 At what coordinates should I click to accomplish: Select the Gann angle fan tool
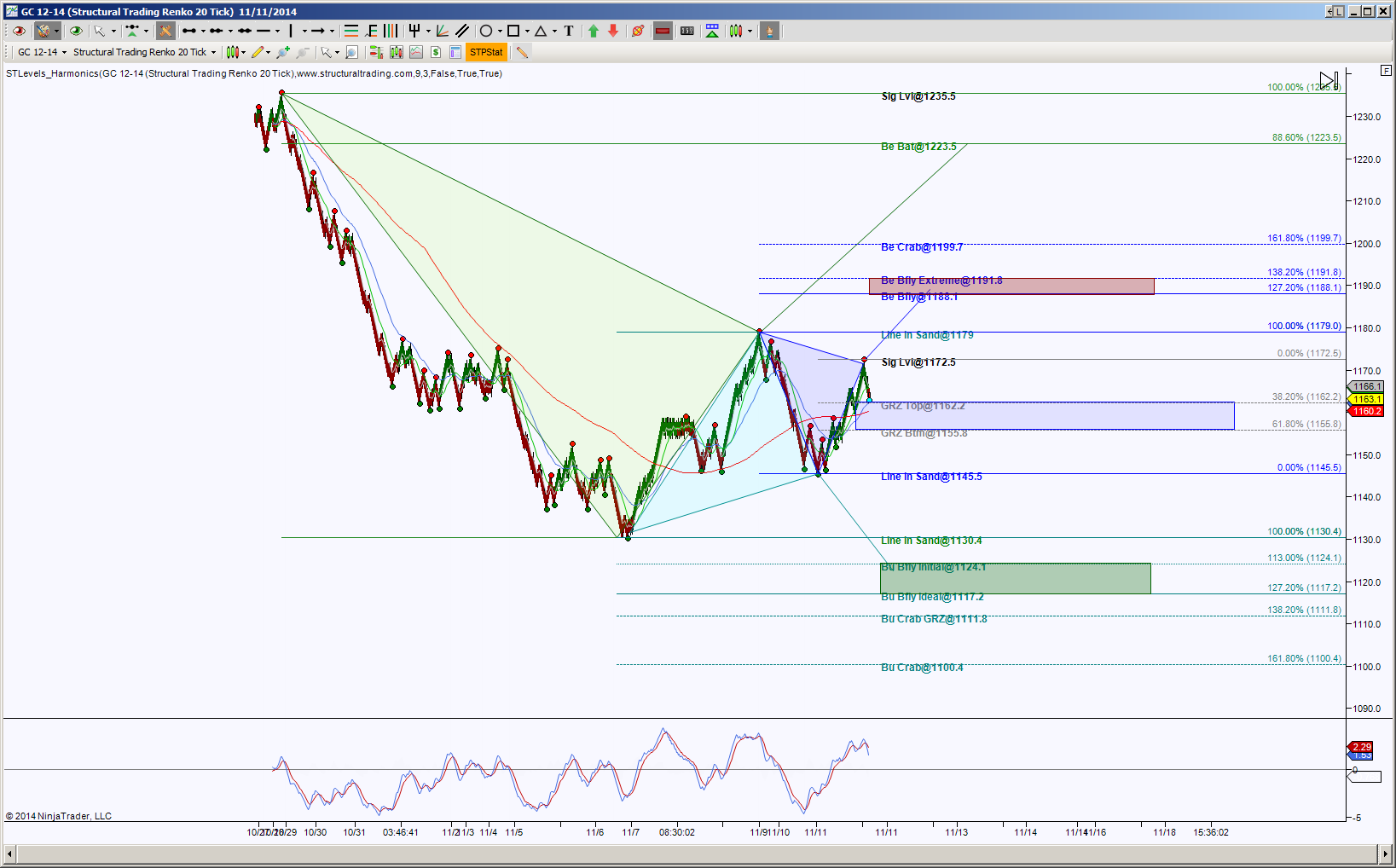442,31
